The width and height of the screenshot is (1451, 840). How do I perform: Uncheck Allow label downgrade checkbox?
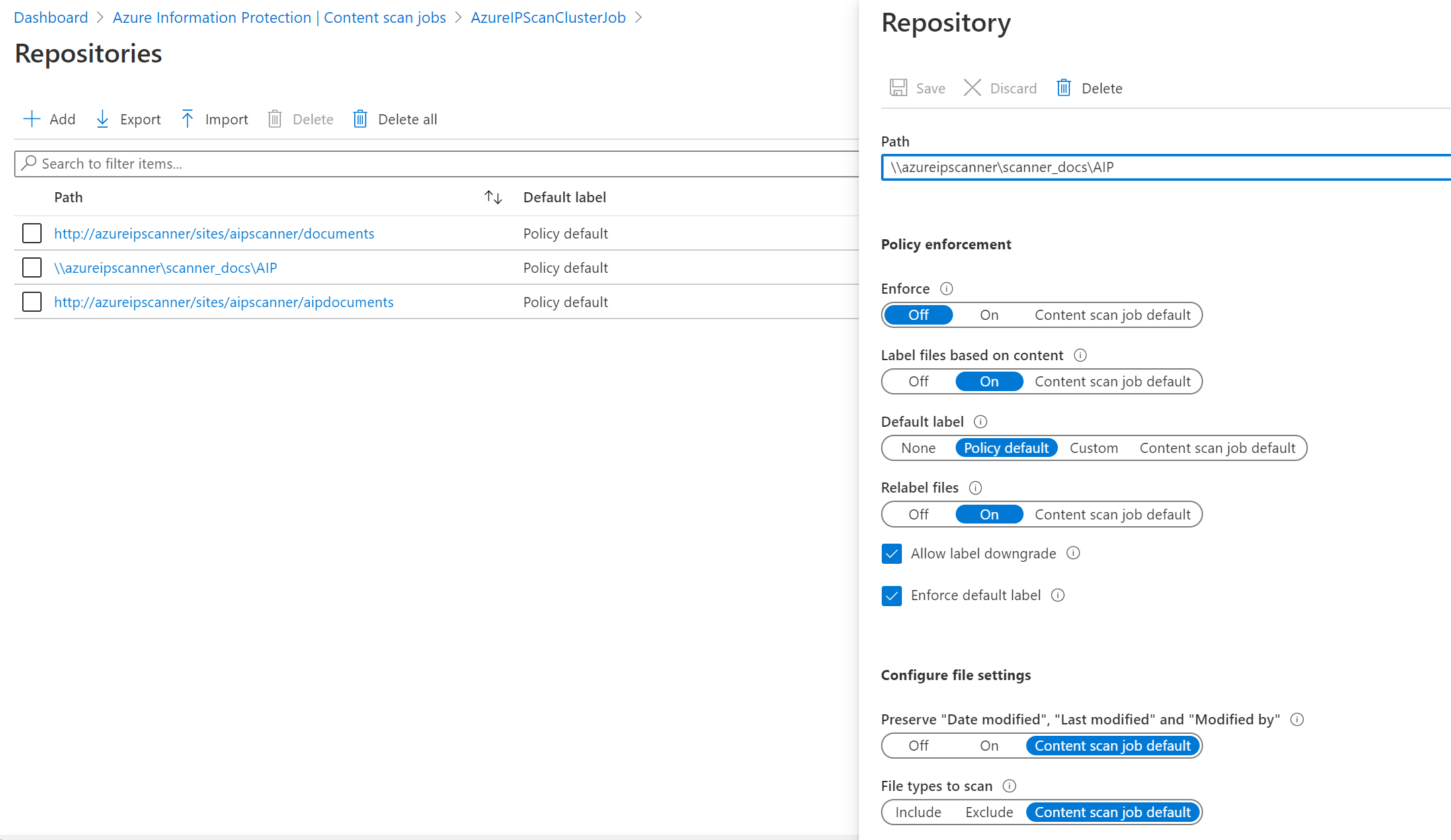tap(892, 554)
